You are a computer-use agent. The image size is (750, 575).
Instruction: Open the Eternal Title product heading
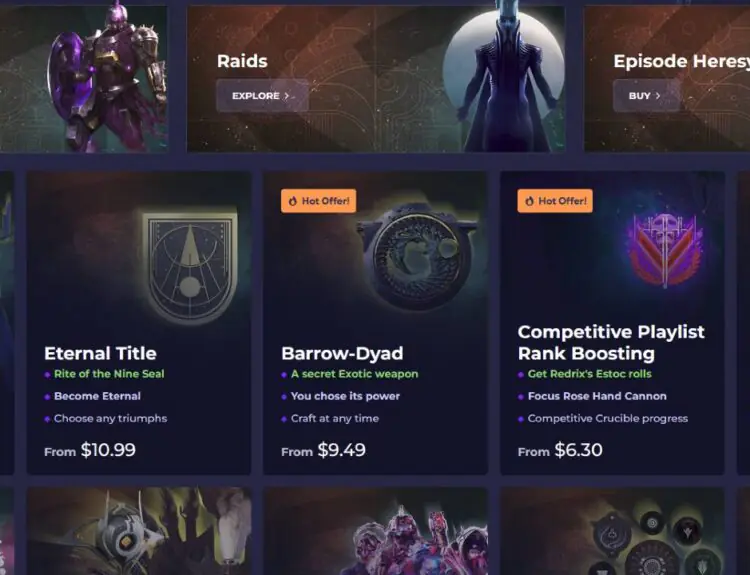pos(100,354)
